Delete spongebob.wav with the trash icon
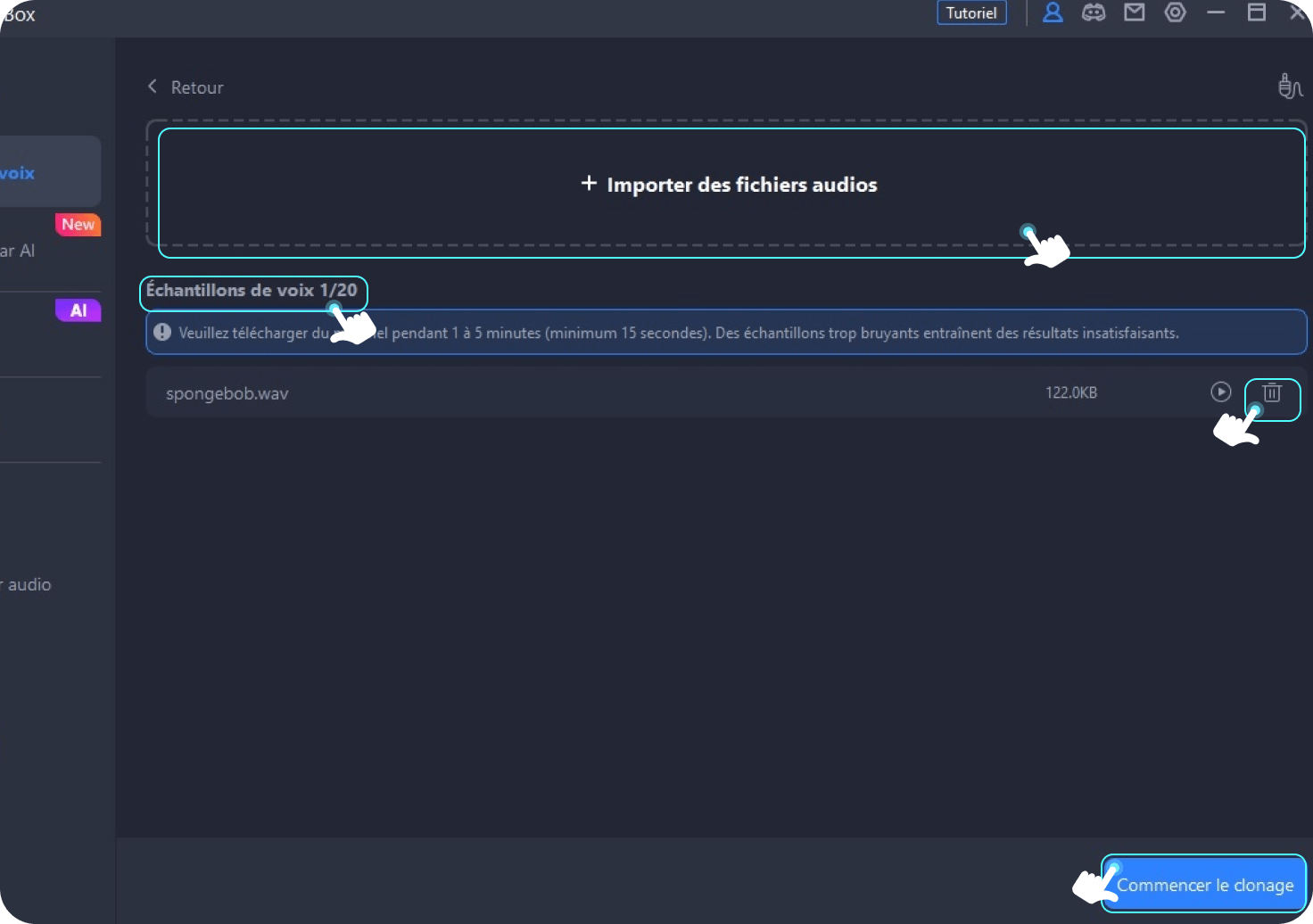Screen dimensions: 1313x924 click(1272, 392)
